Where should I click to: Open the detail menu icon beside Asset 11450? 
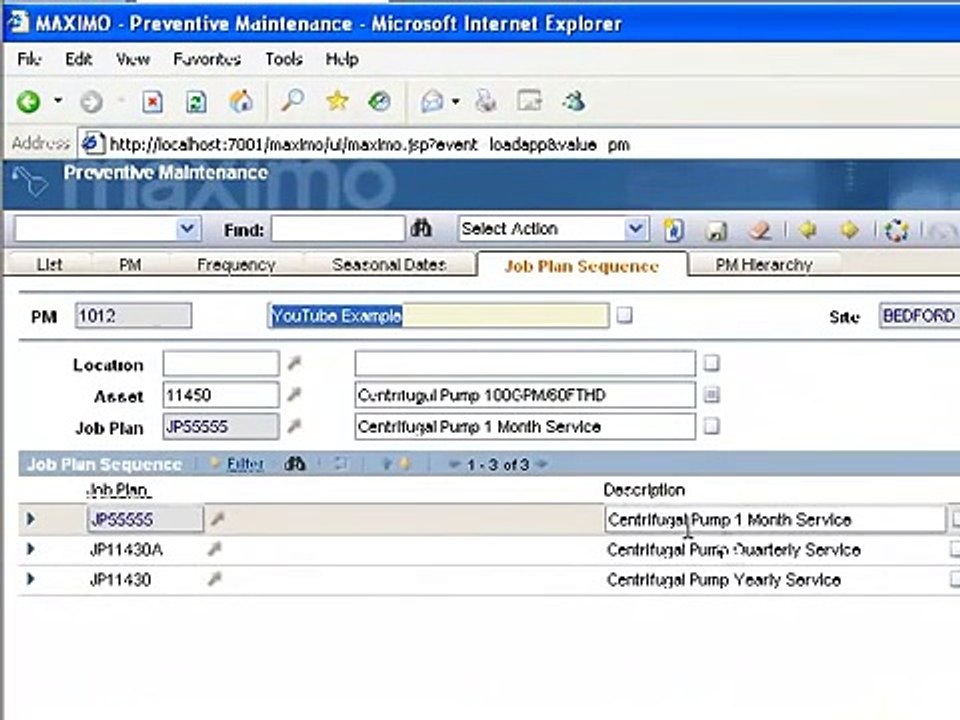coord(294,395)
